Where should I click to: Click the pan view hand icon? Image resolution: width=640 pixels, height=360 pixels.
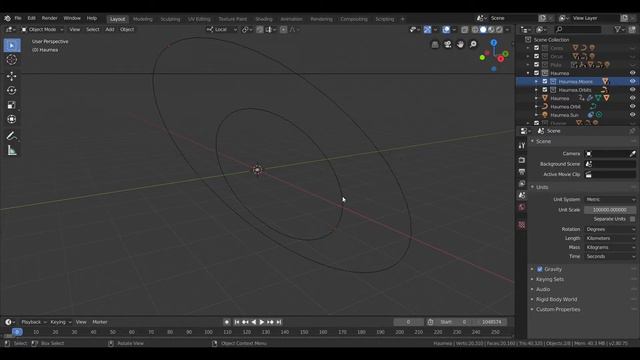coord(460,44)
